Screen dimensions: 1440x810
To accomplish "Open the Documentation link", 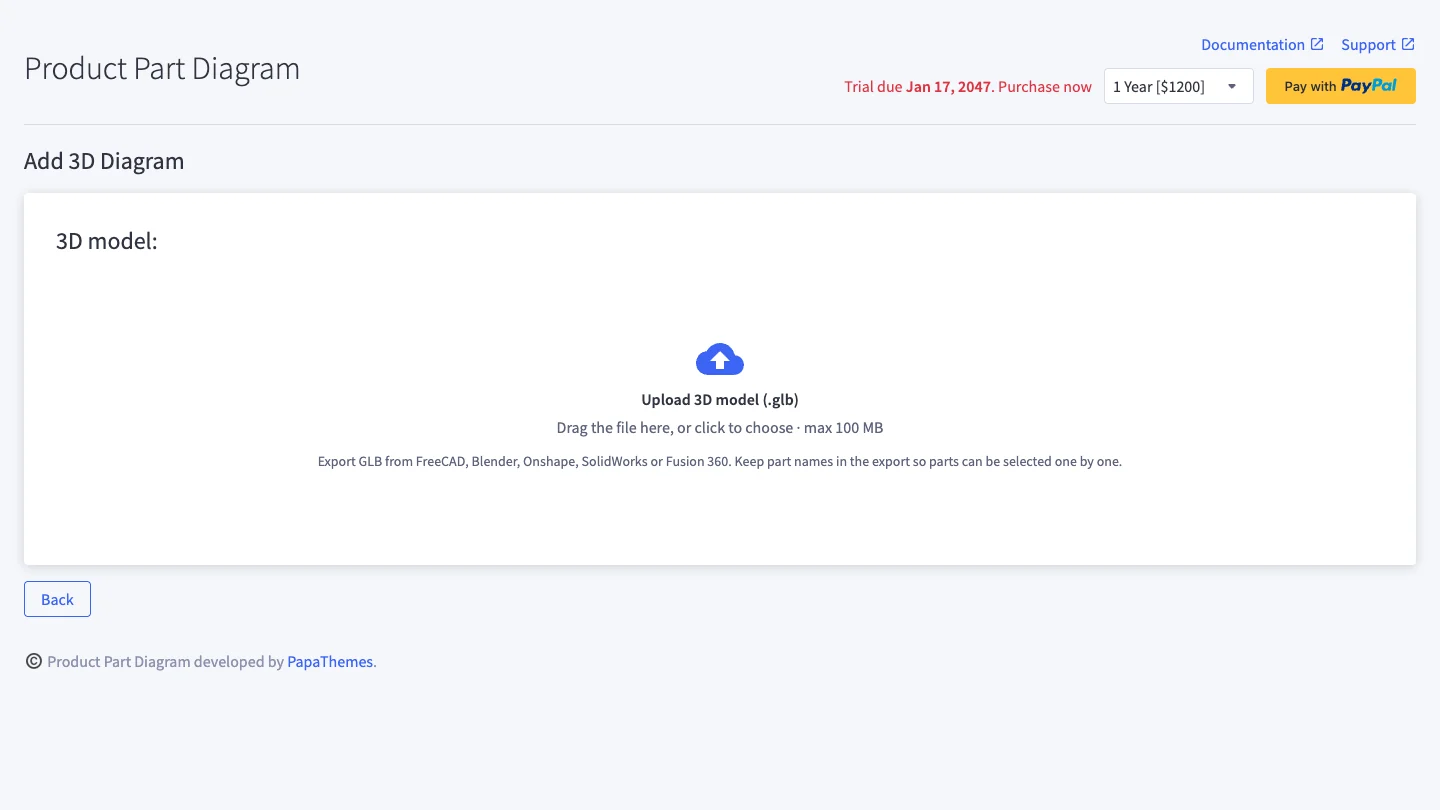I will pyautogui.click(x=1262, y=45).
